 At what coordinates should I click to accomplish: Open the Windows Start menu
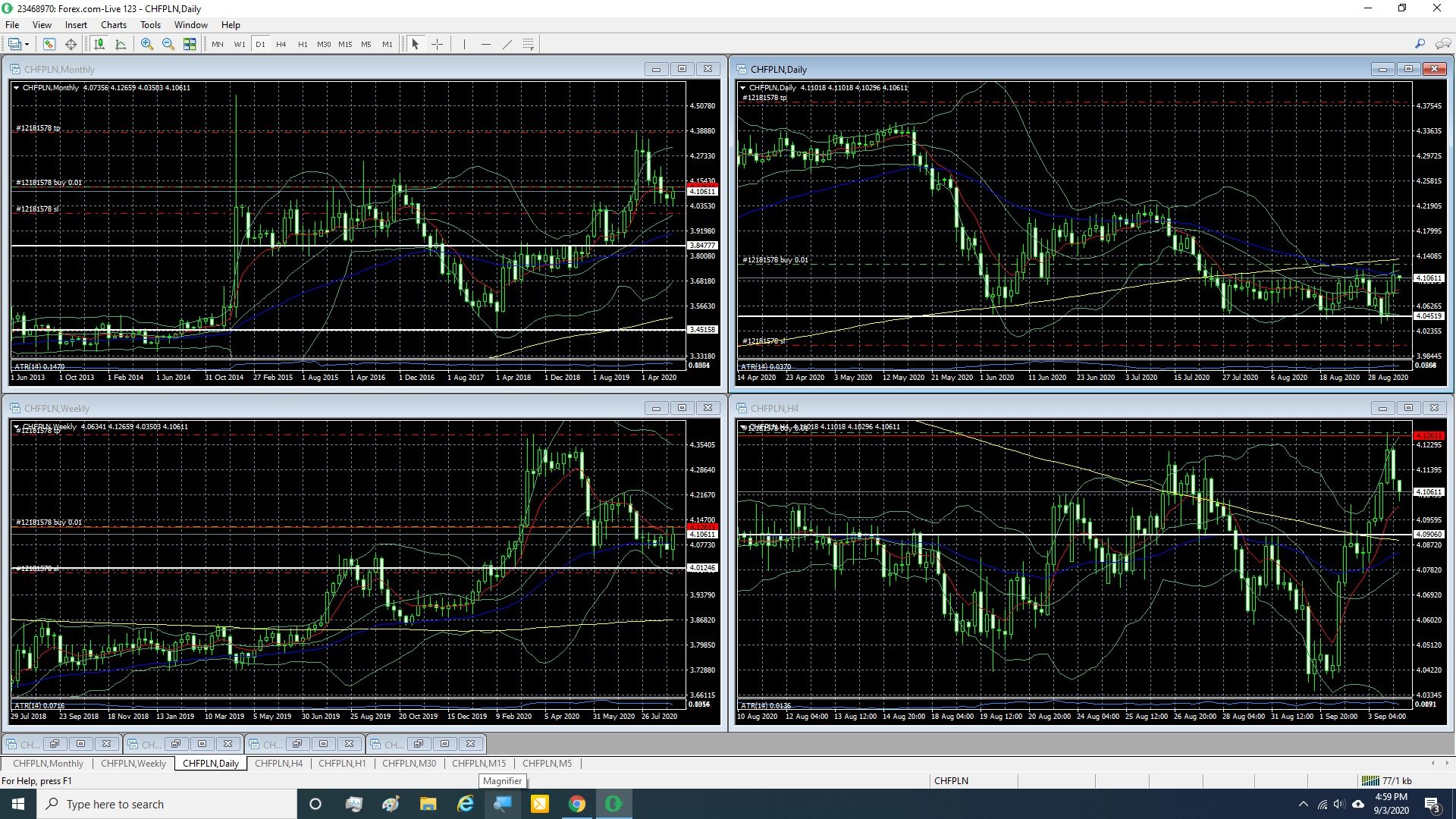click(18, 804)
